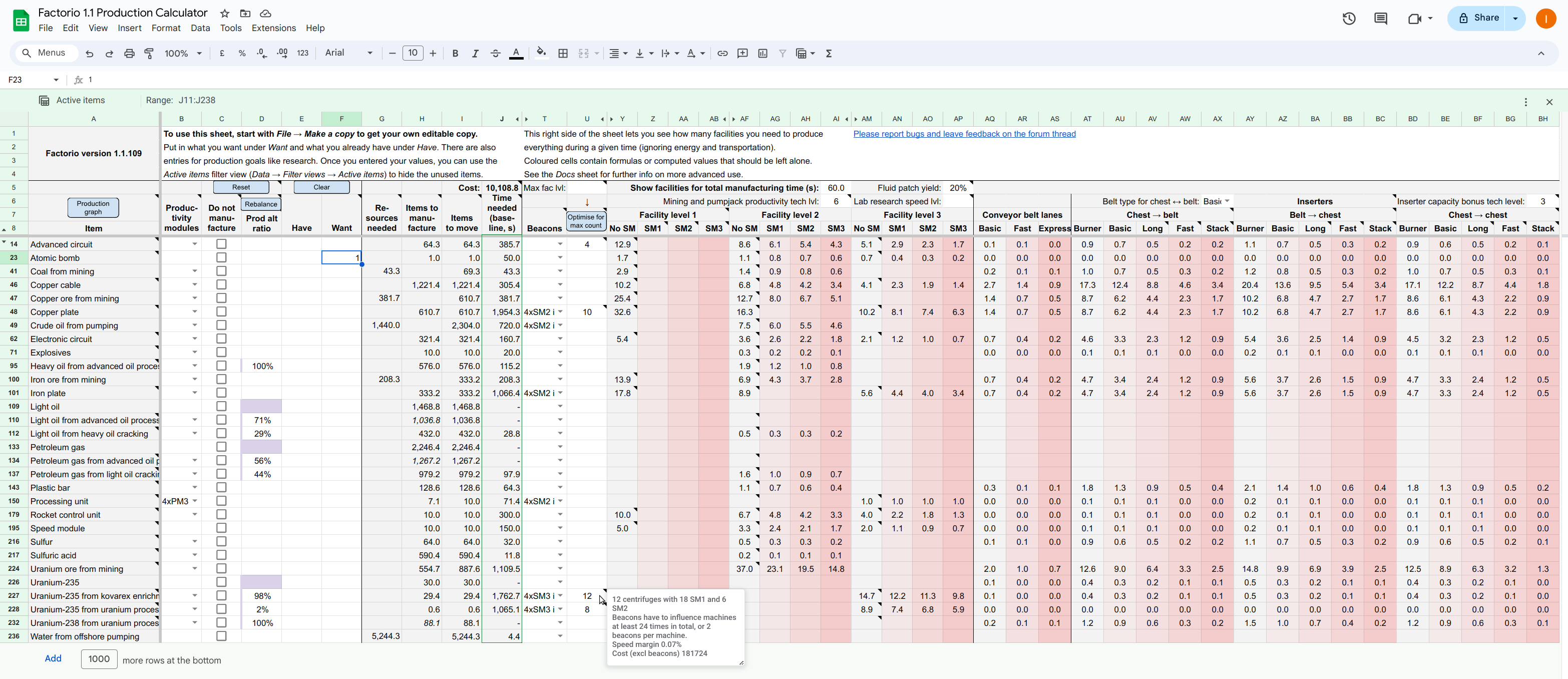The width and height of the screenshot is (1568, 679).
Task: Click the Reset button
Action: coord(241,188)
